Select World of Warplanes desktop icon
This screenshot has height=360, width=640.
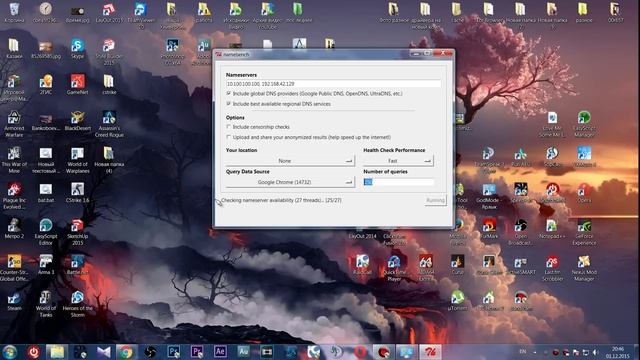coord(77,160)
